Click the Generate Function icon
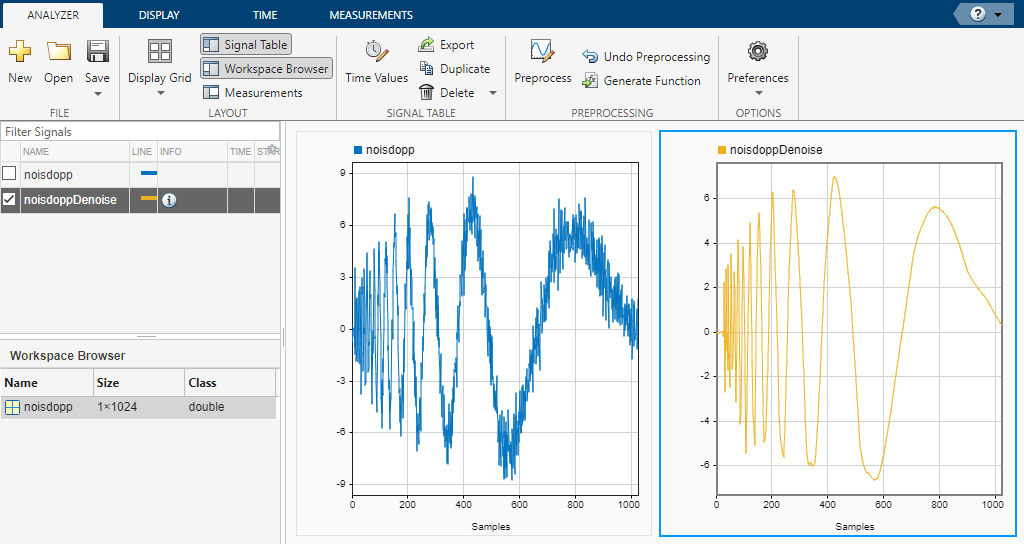The width and height of the screenshot is (1024, 544). coord(590,80)
